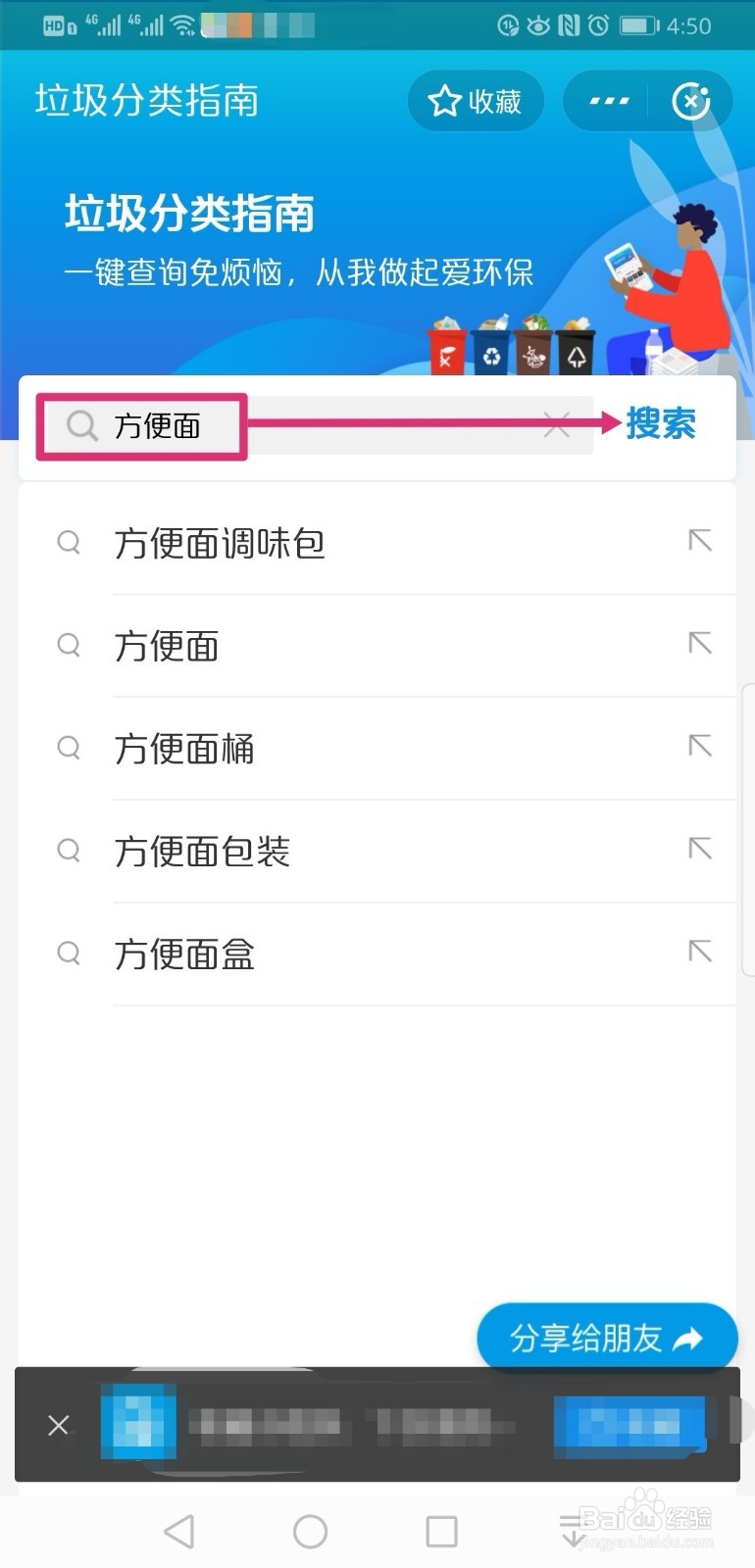
Task: Fill search with 方便面盒 arrow icon
Action: (700, 952)
